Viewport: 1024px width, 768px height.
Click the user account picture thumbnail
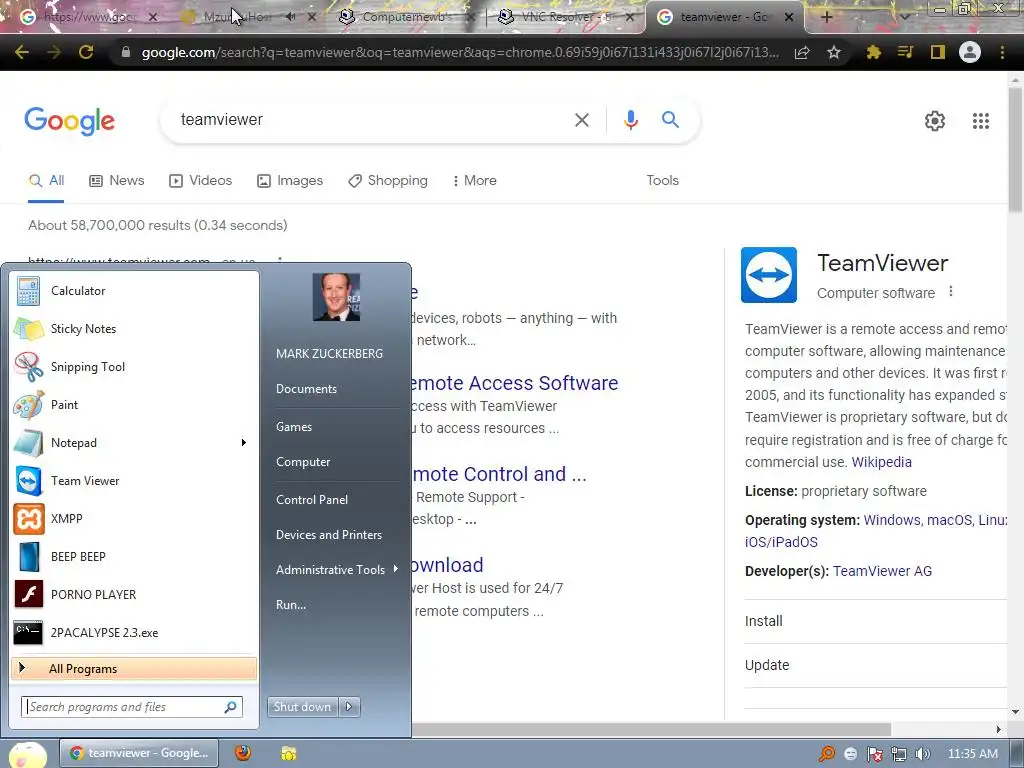[x=336, y=297]
